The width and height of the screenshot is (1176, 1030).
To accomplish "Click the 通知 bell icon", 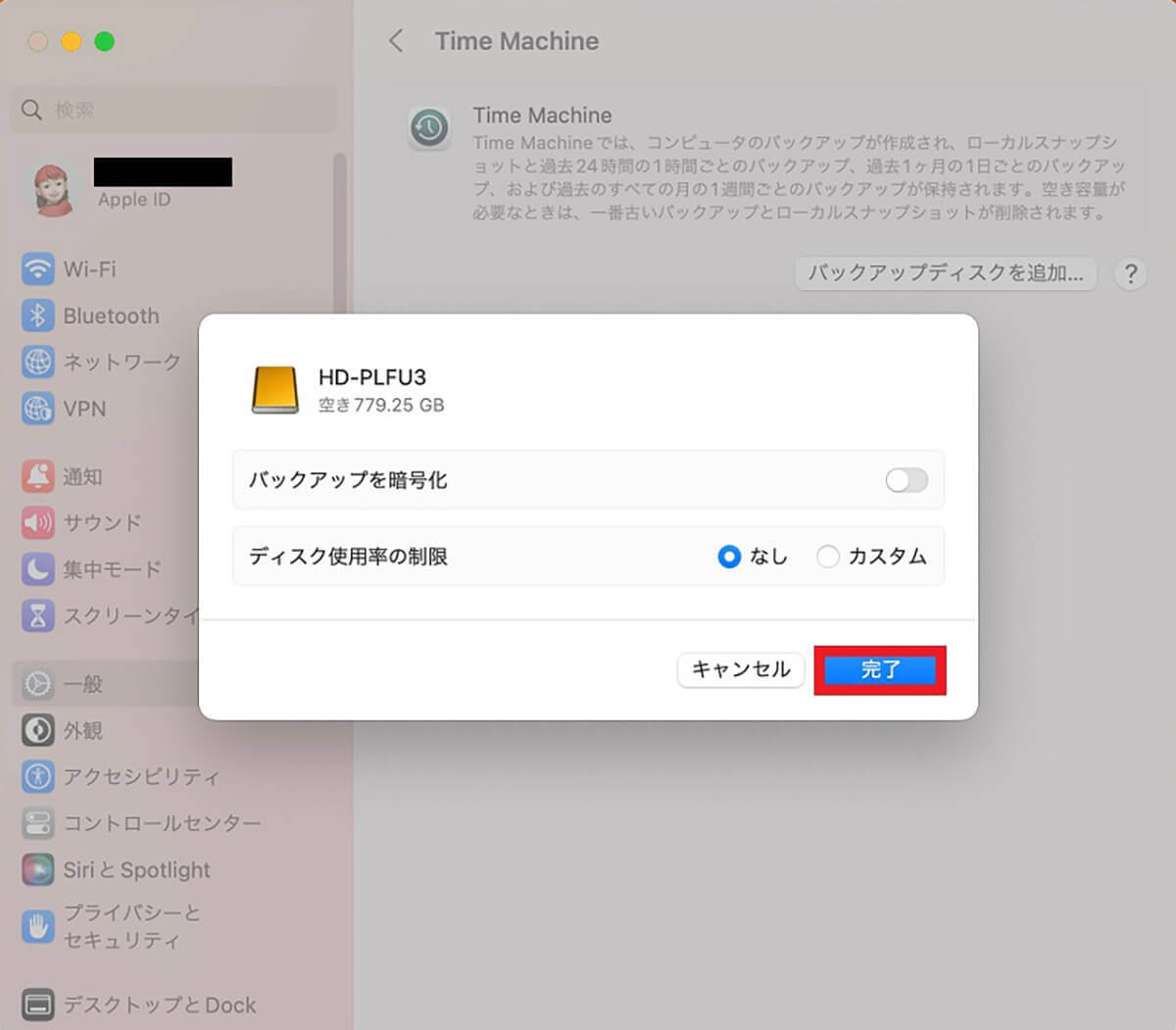I will point(37,476).
